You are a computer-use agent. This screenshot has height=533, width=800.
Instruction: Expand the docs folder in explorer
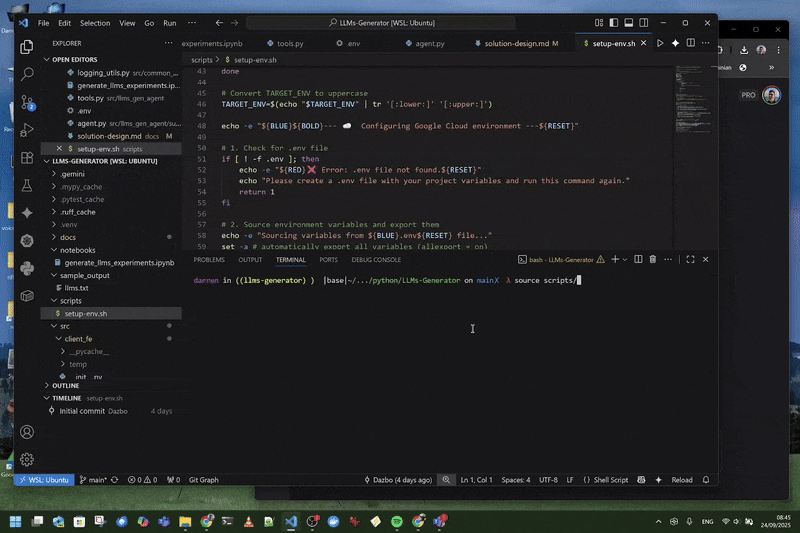tap(68, 237)
